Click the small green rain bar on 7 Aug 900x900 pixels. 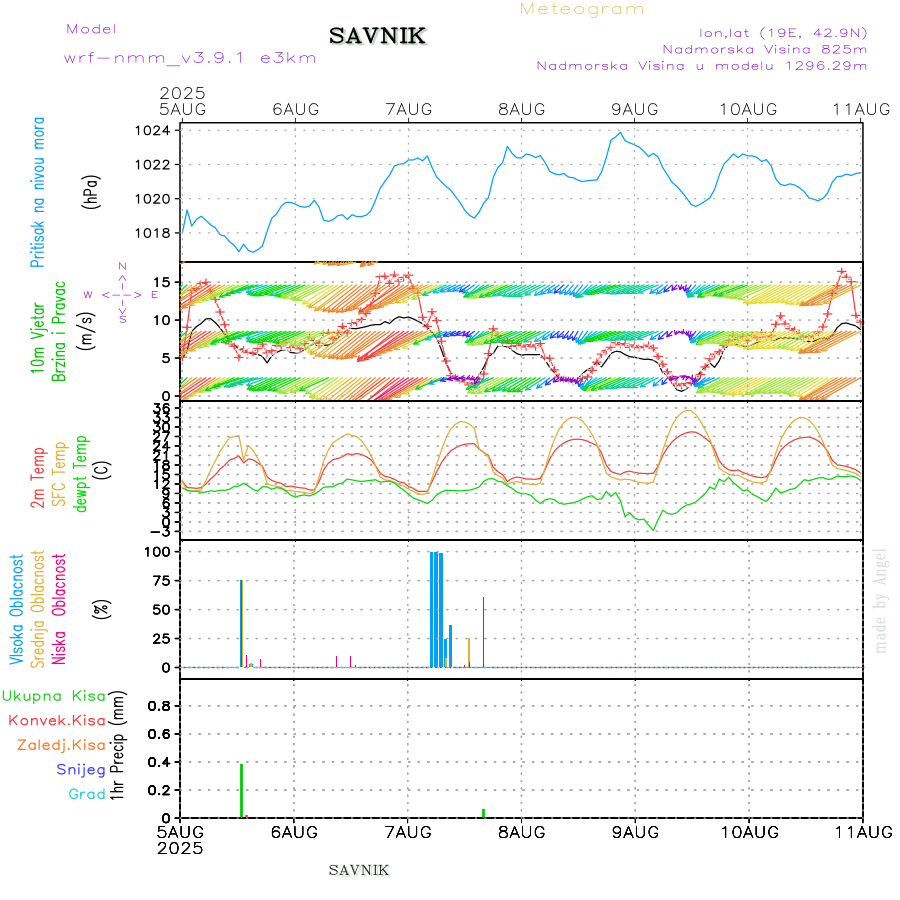tap(483, 812)
